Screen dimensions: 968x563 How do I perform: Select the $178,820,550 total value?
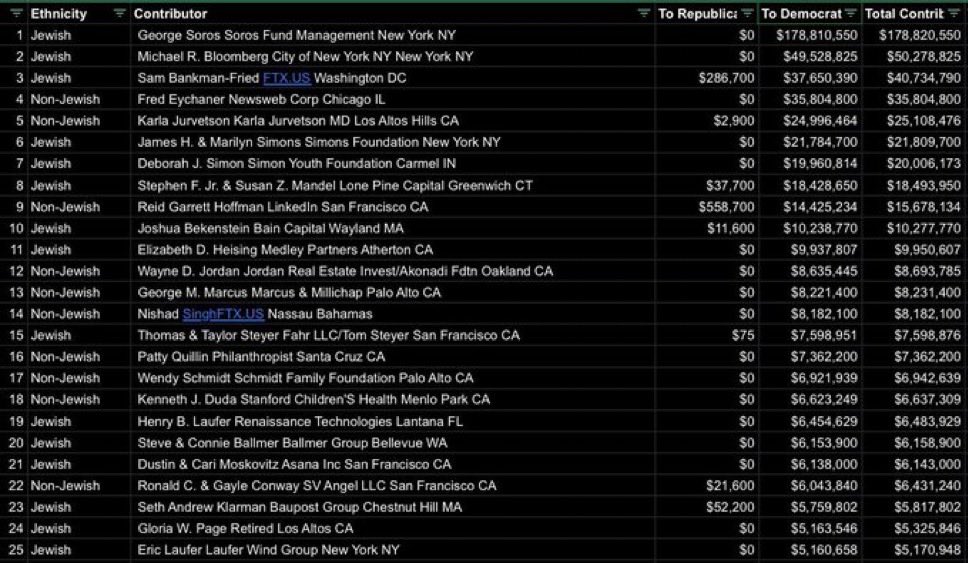coord(920,35)
